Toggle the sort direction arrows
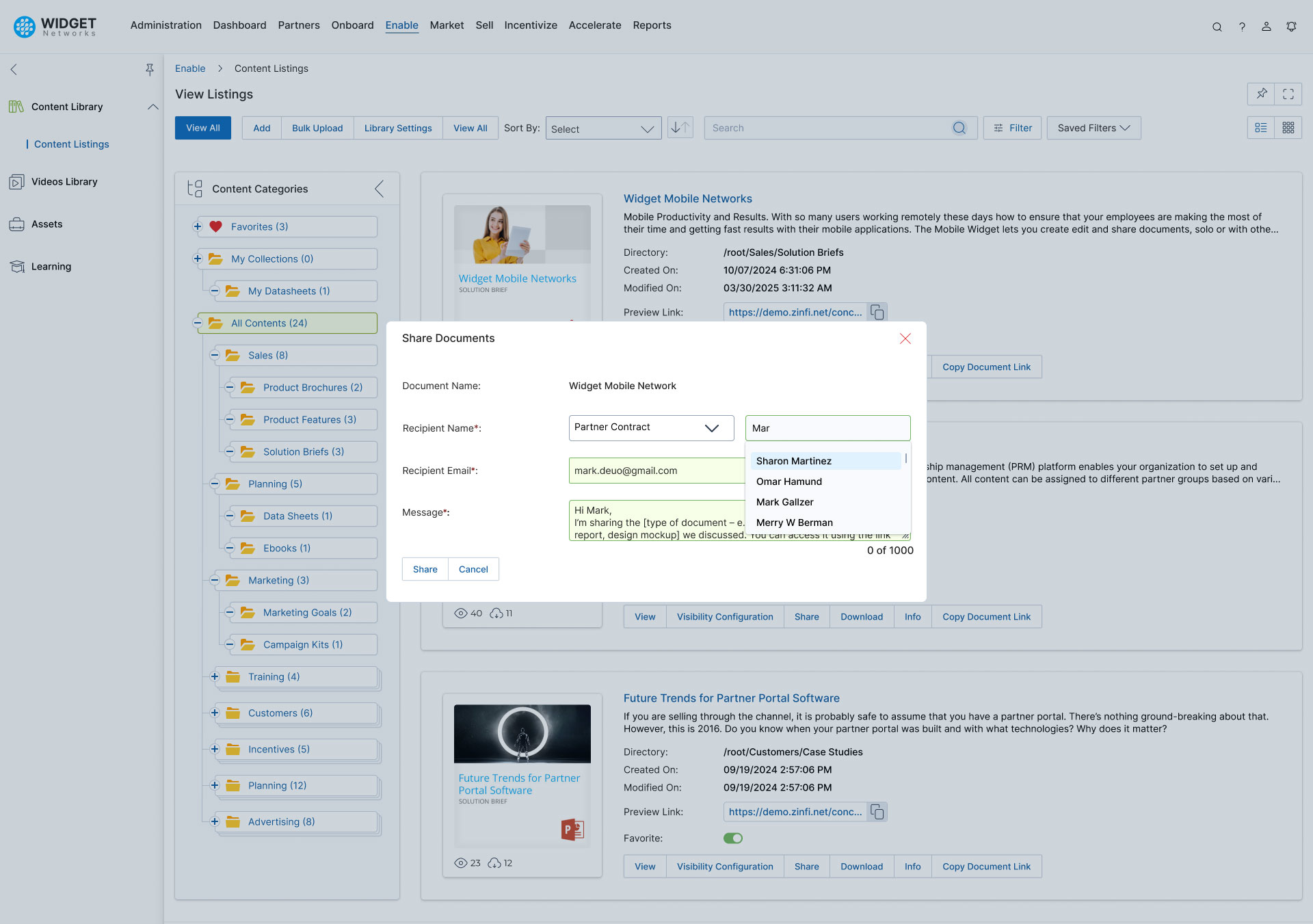Viewport: 1313px width, 924px height. coord(680,127)
